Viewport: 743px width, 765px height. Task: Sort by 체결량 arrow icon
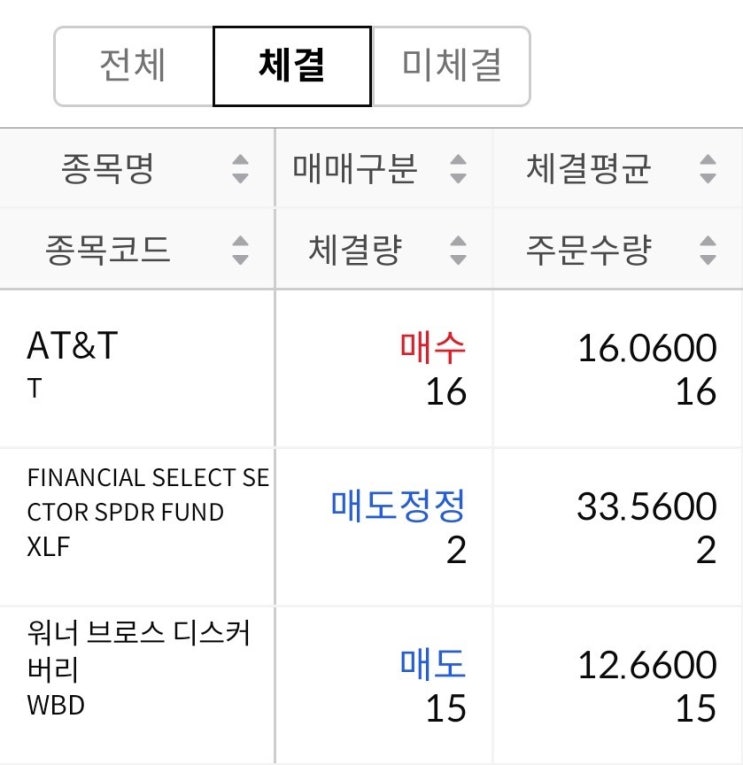click(458, 249)
